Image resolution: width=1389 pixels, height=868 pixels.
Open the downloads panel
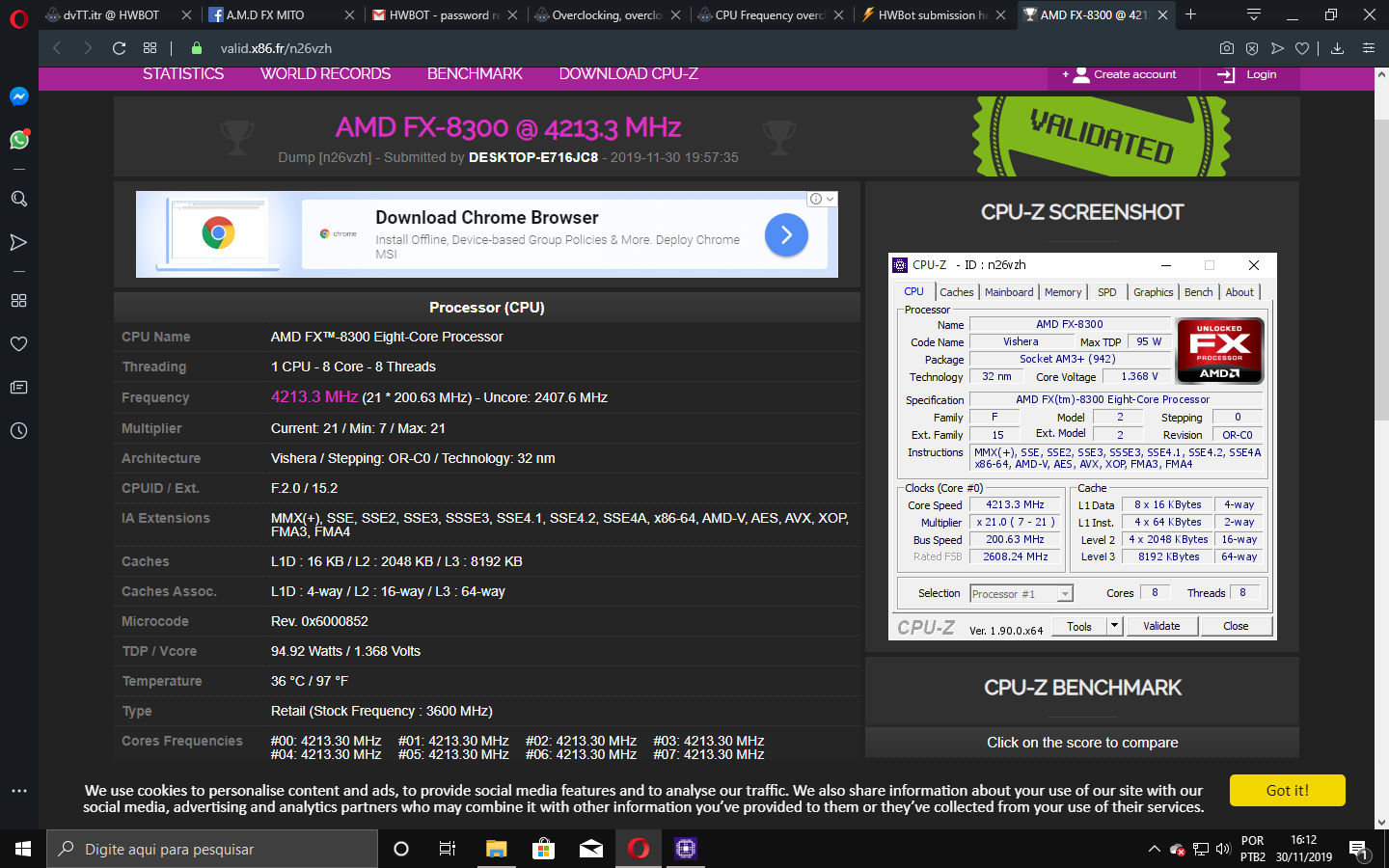click(1337, 48)
